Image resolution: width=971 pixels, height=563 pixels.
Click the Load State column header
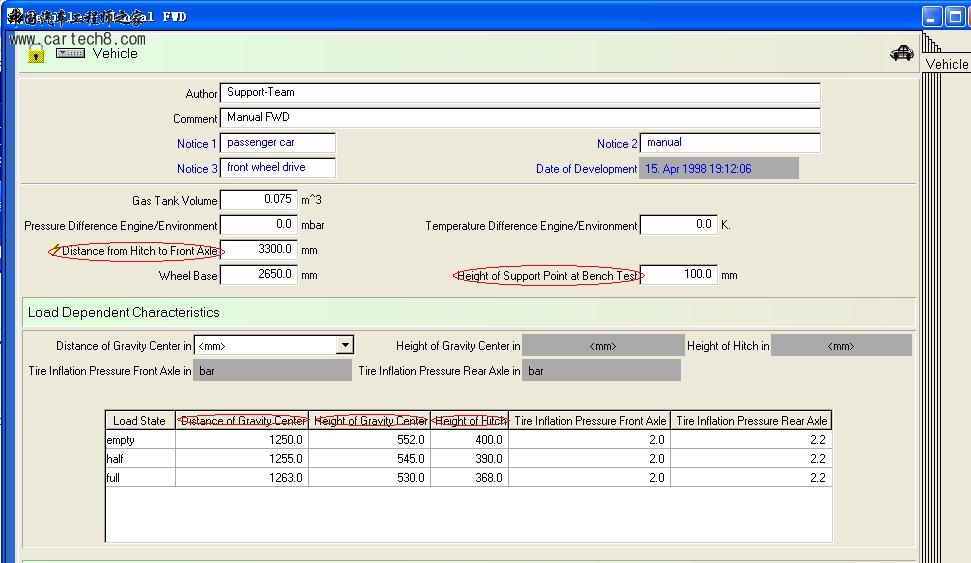140,421
